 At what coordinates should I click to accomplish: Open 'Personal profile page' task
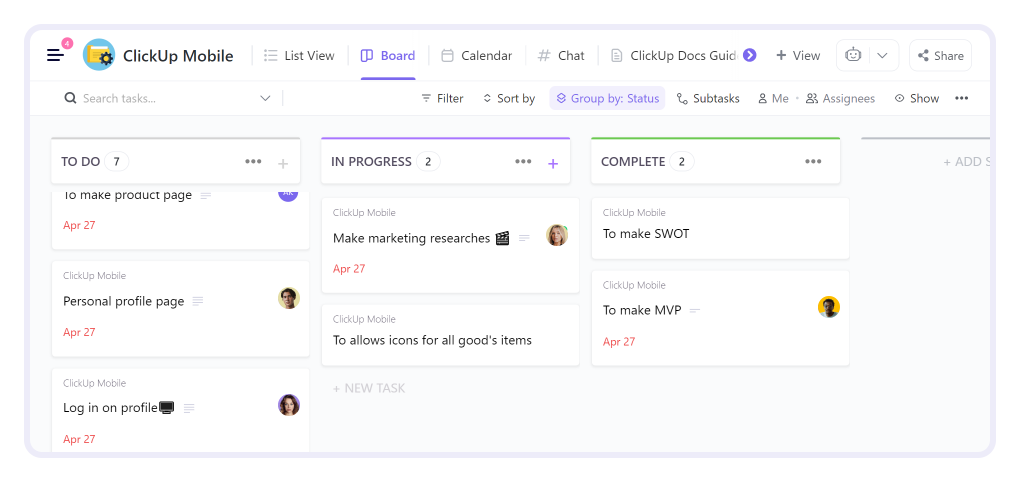124,301
